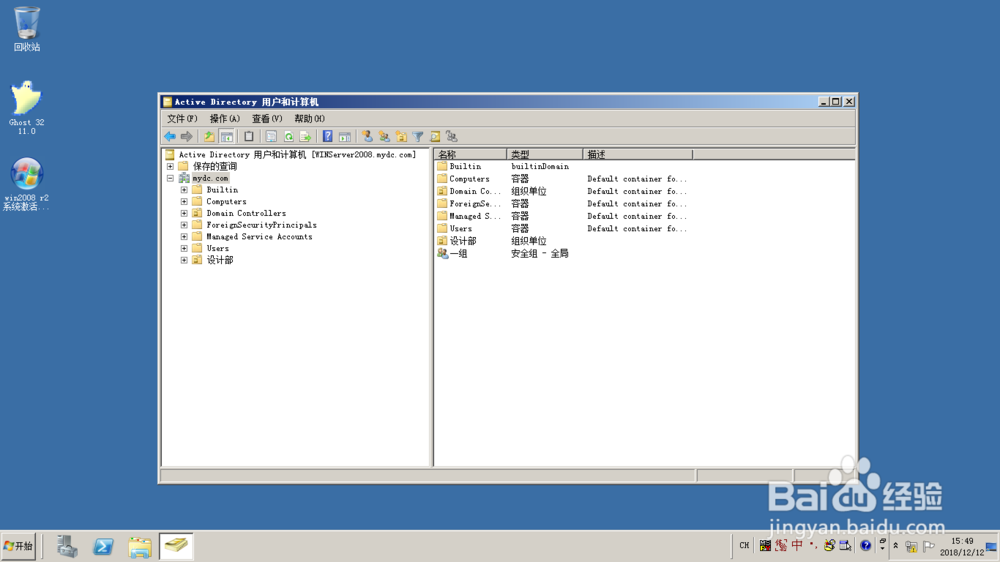Expand the Domain Controllers tree node

[184, 214]
